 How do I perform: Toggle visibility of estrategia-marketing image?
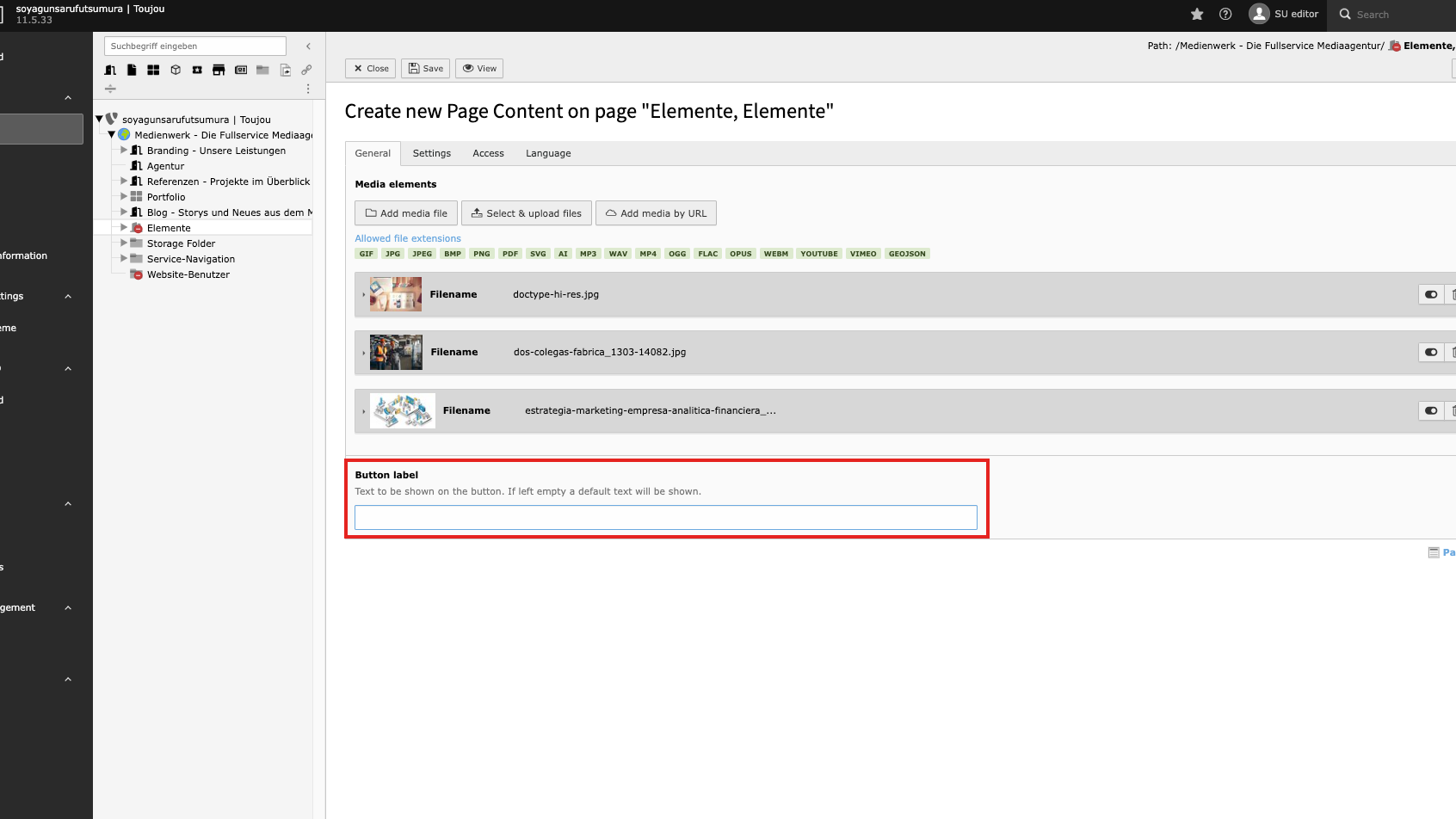pyautogui.click(x=1430, y=410)
